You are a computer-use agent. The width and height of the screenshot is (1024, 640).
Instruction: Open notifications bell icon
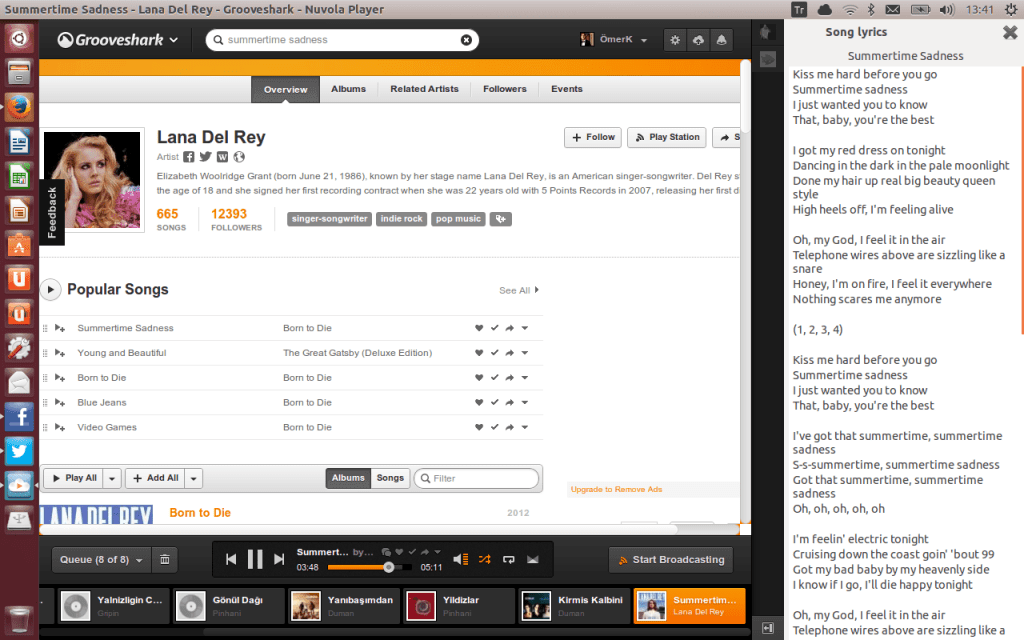click(722, 40)
